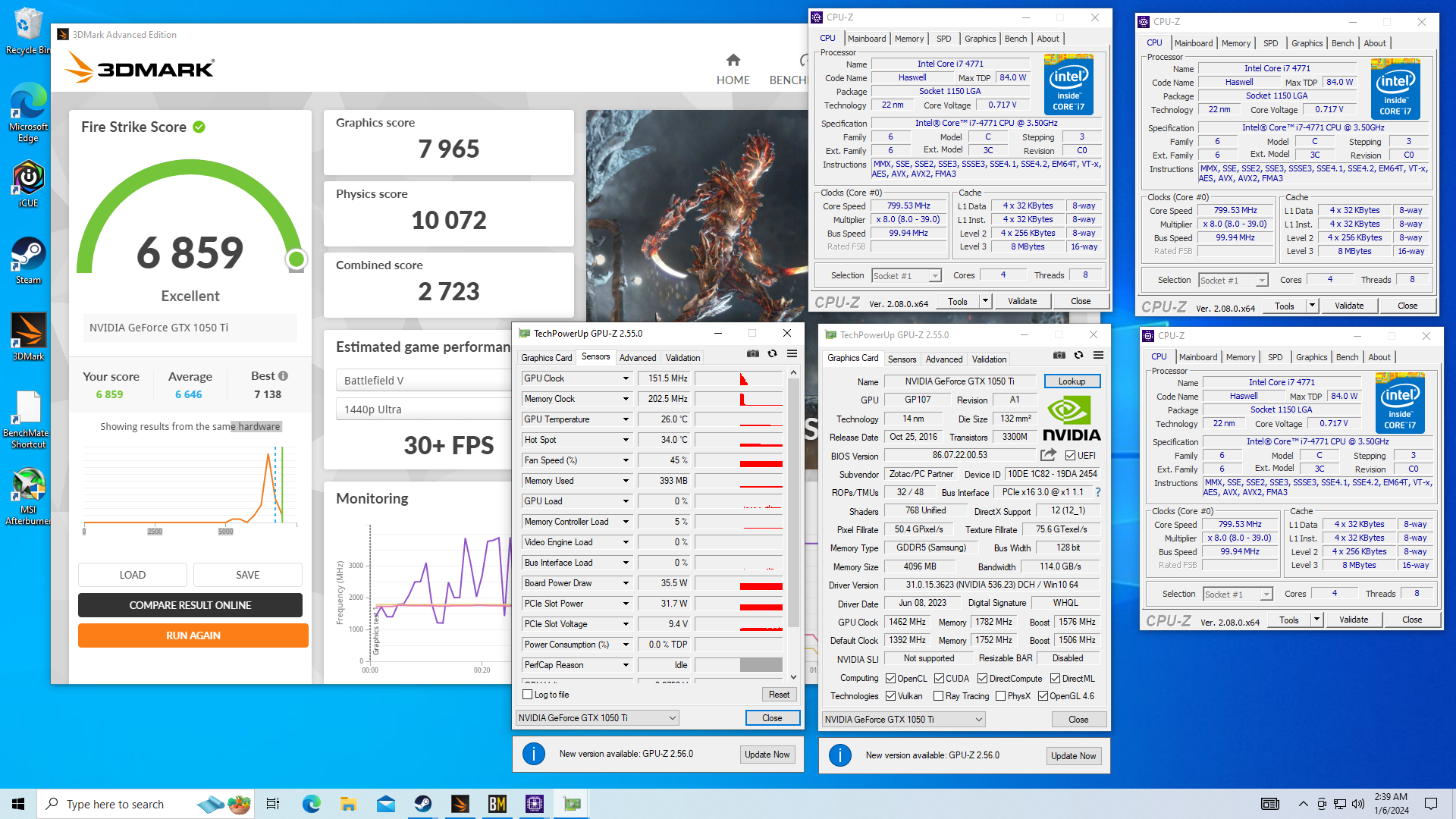The height and width of the screenshot is (819, 1456).
Task: Switch to Advanced tab in GPU-Z Sensors window
Action: 638,358
